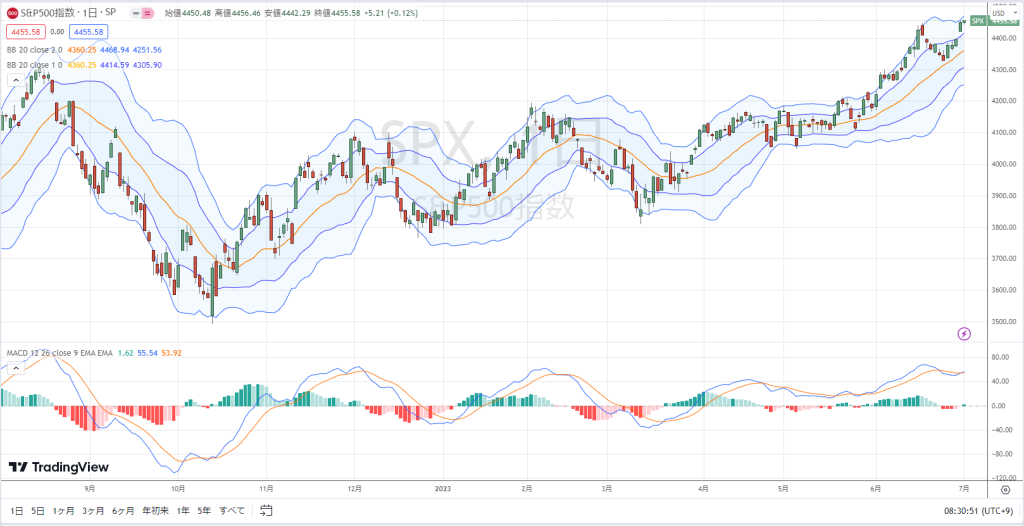This screenshot has width=1024, height=526.
Task: Click the -80.00 MACD axis label
Action: click(1003, 454)
